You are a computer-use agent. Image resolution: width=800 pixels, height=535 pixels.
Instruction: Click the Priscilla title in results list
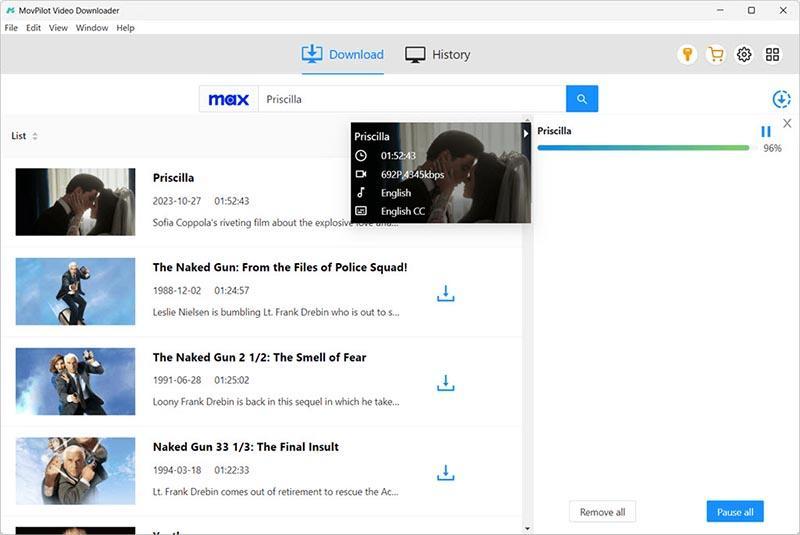(173, 178)
